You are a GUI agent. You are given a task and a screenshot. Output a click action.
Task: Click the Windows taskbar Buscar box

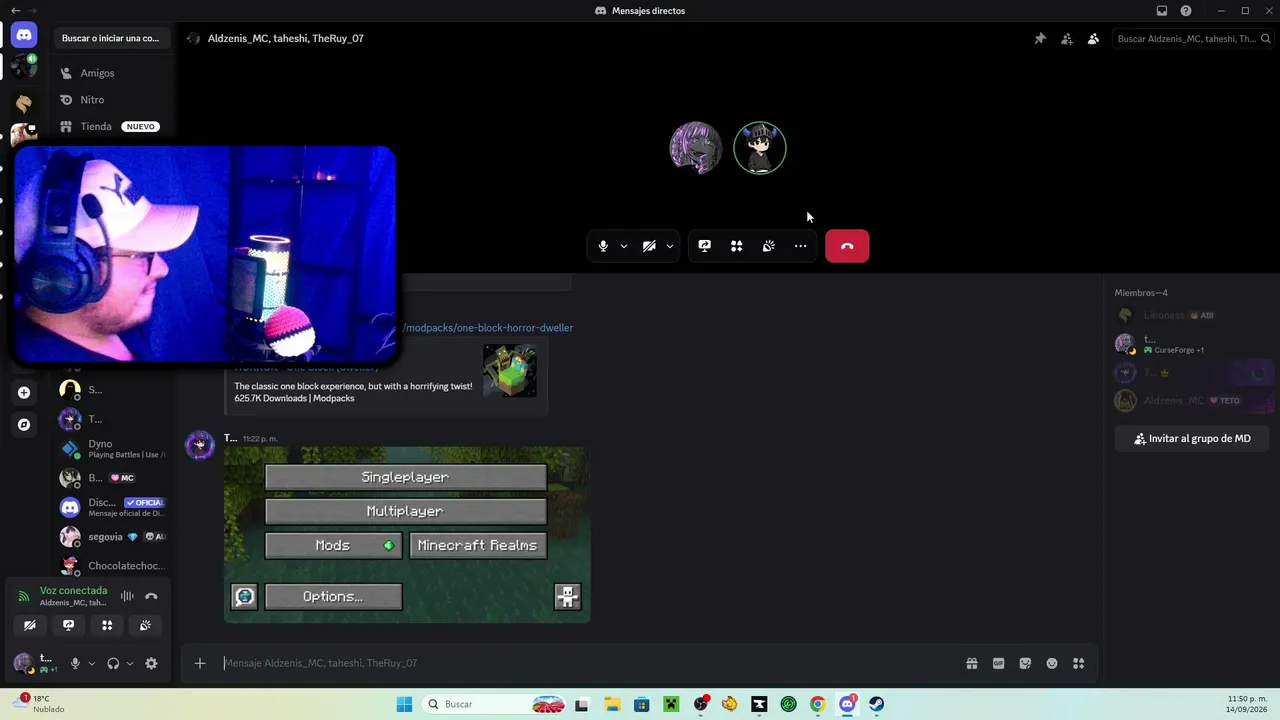[x=495, y=704]
